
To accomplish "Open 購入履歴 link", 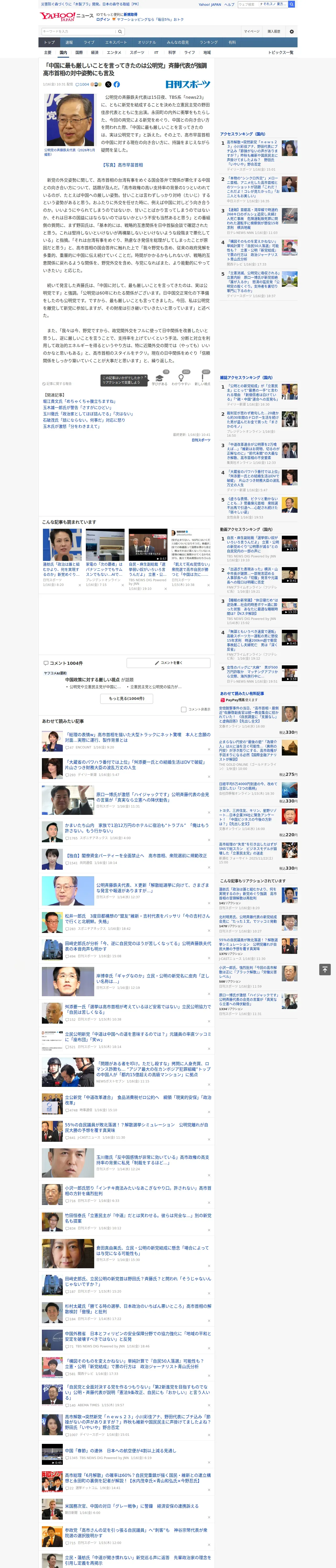I will click(x=274, y=31).
